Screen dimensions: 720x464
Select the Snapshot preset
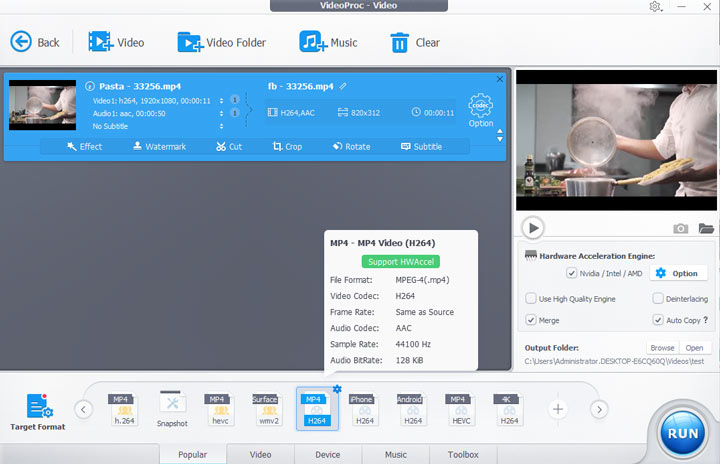(172, 409)
